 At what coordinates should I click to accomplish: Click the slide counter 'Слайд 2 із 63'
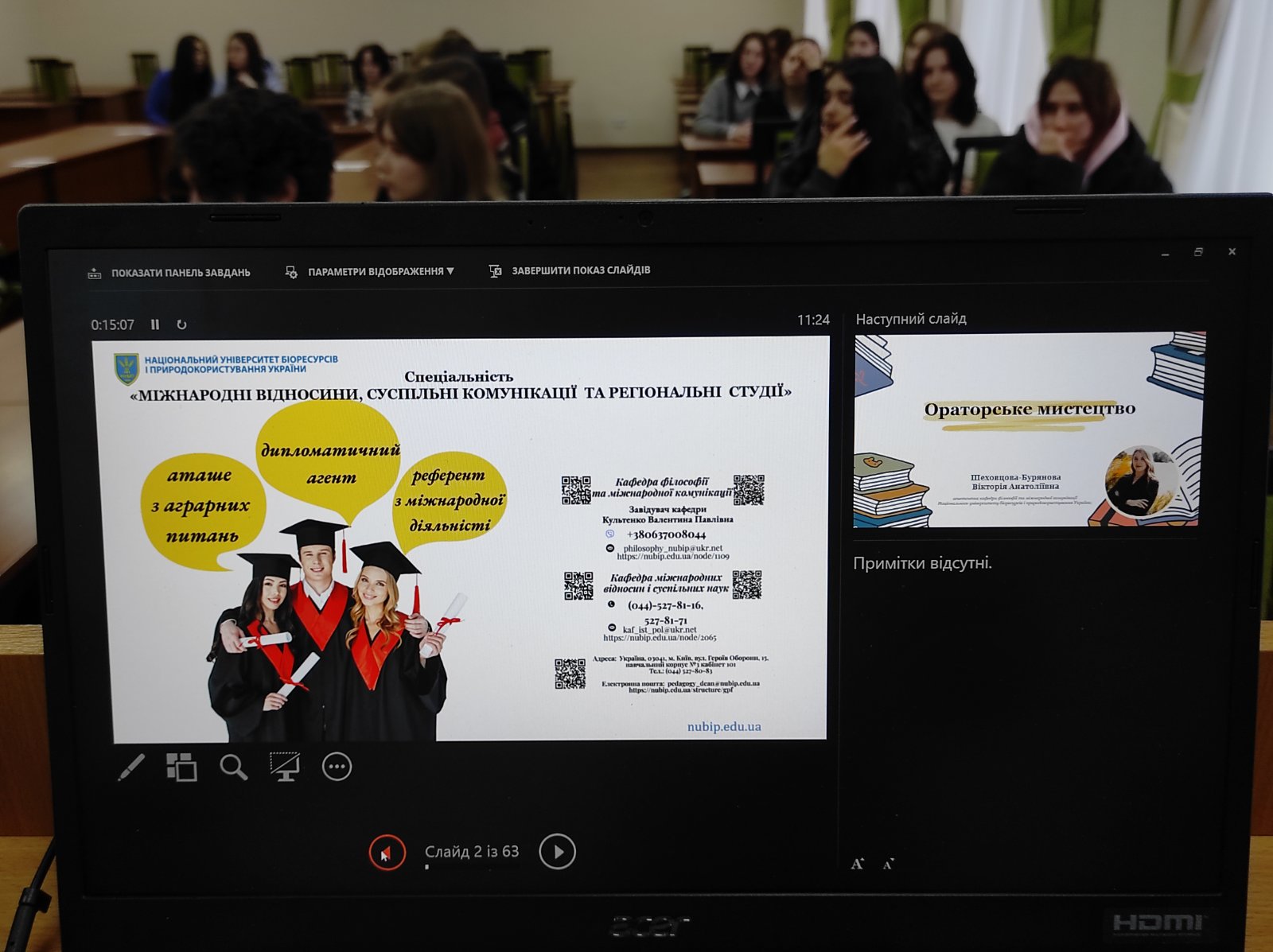click(472, 852)
